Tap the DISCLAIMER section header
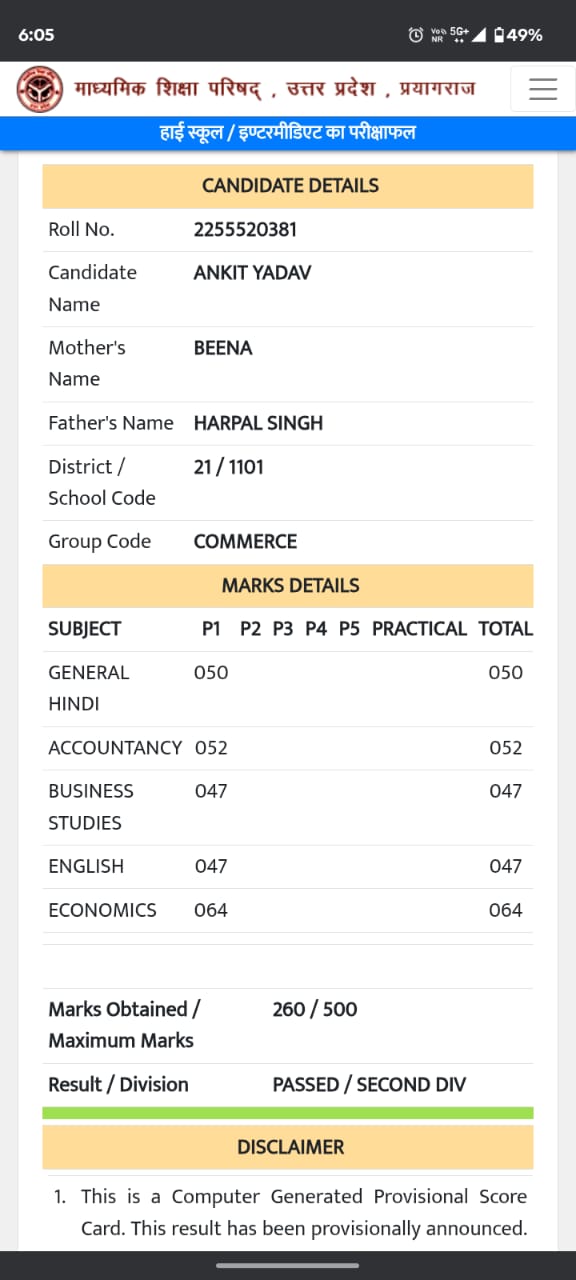Image resolution: width=576 pixels, height=1280 pixels. coord(288,1147)
